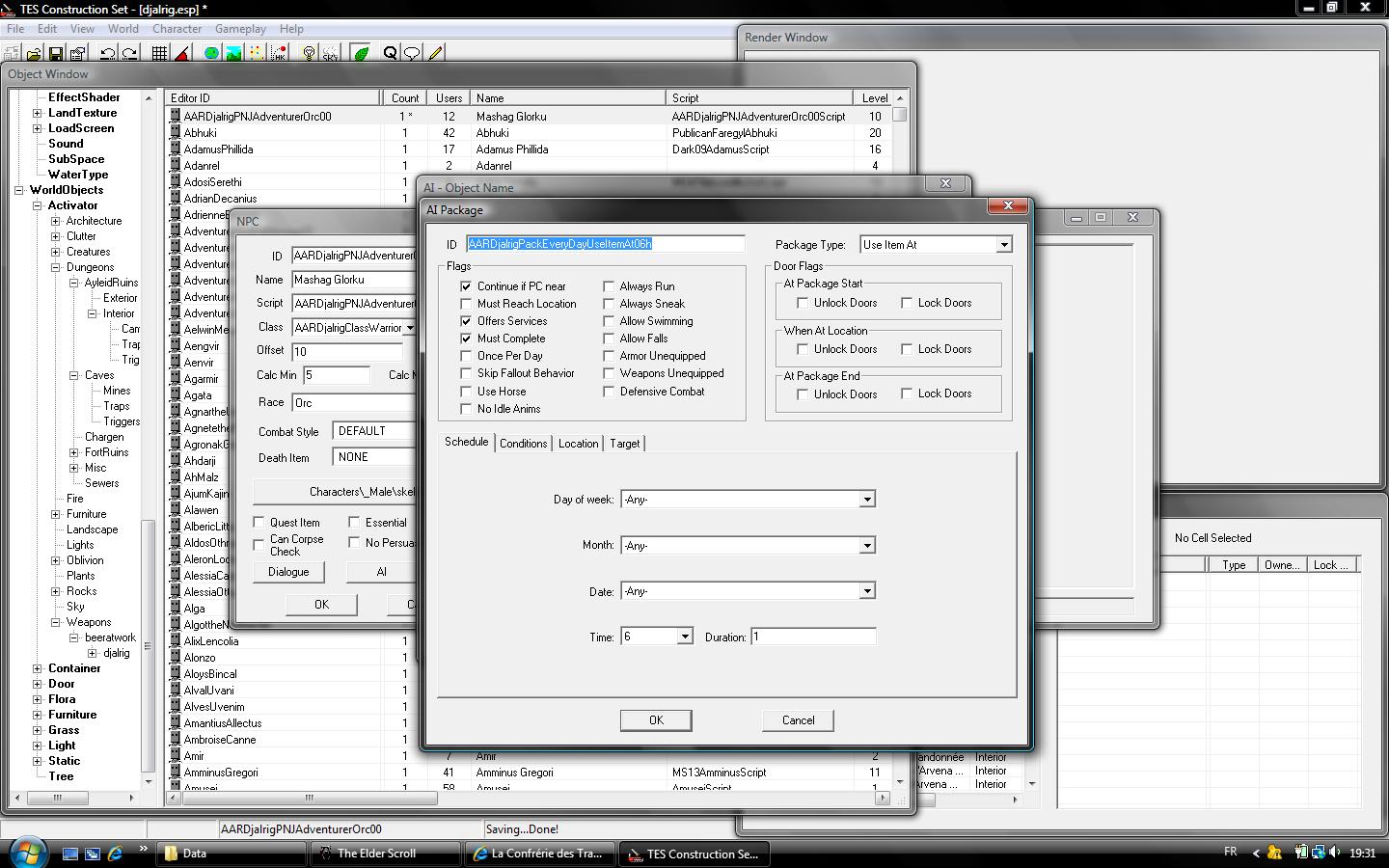Image resolution: width=1389 pixels, height=868 pixels.
Task: Enable Always Run flag
Action: (610, 286)
